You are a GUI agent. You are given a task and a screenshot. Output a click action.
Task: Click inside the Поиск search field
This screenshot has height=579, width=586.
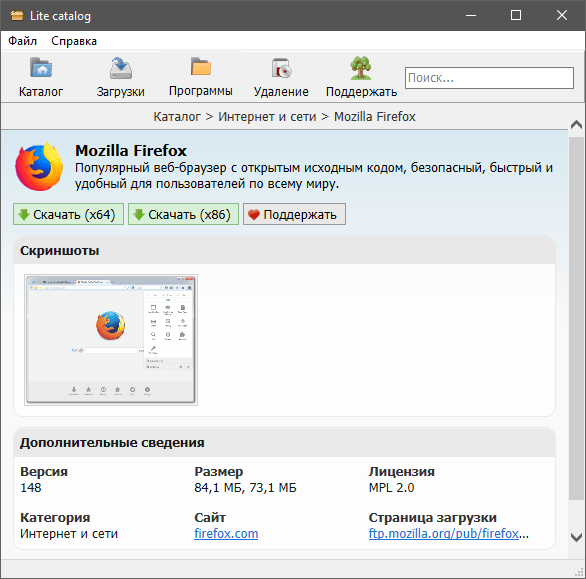[489, 78]
